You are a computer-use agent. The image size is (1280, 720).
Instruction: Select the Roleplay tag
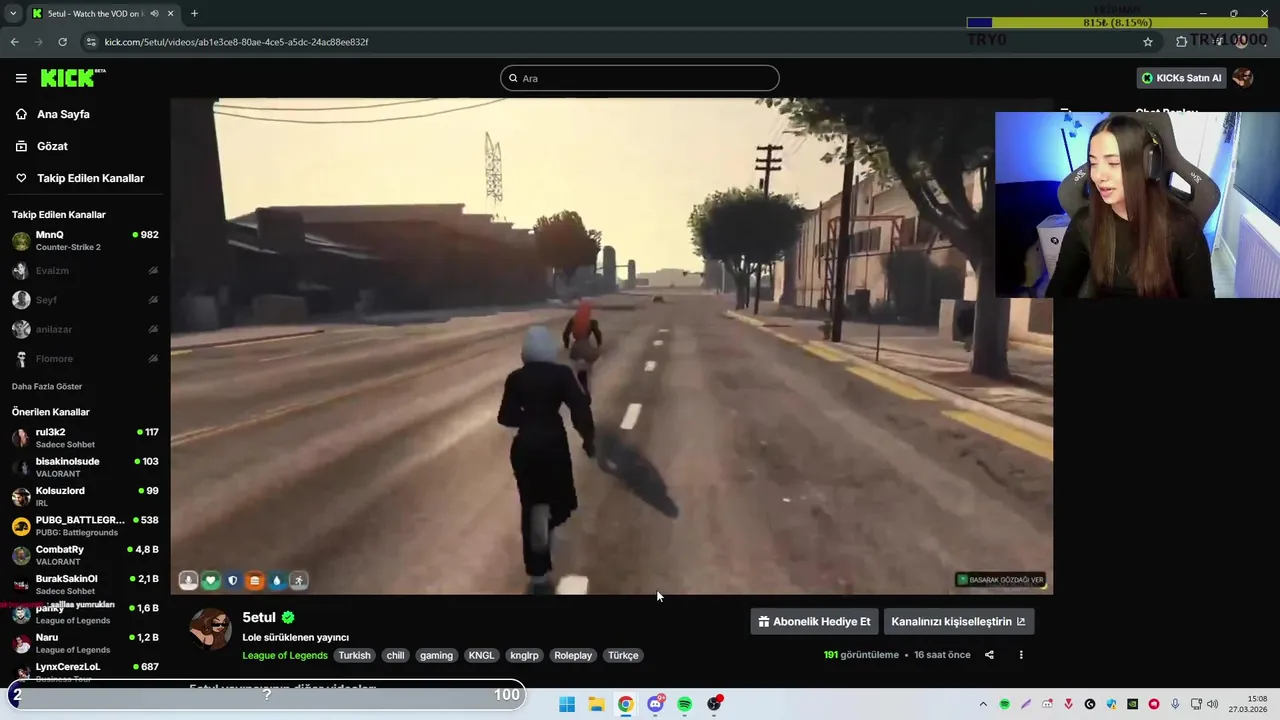pos(573,655)
